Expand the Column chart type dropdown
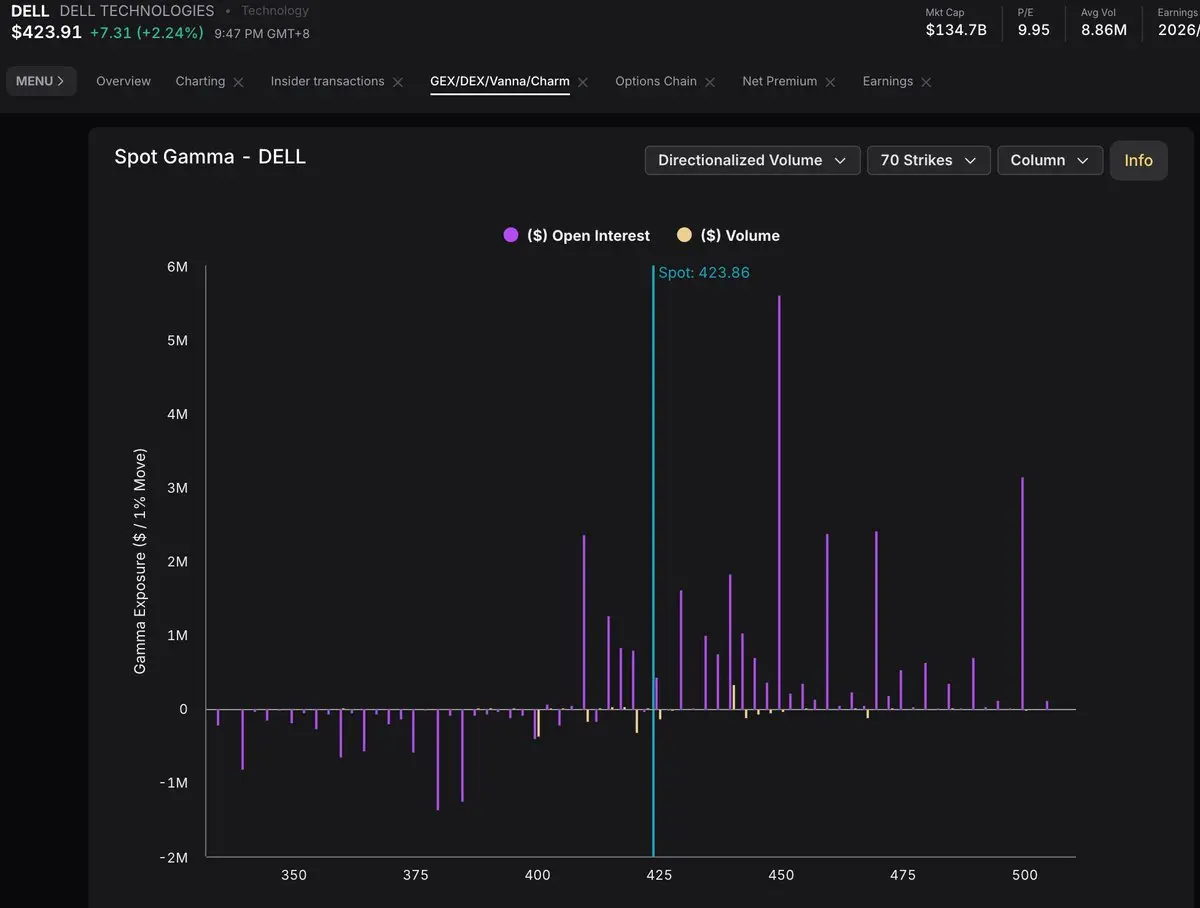1200x908 pixels. point(1050,160)
